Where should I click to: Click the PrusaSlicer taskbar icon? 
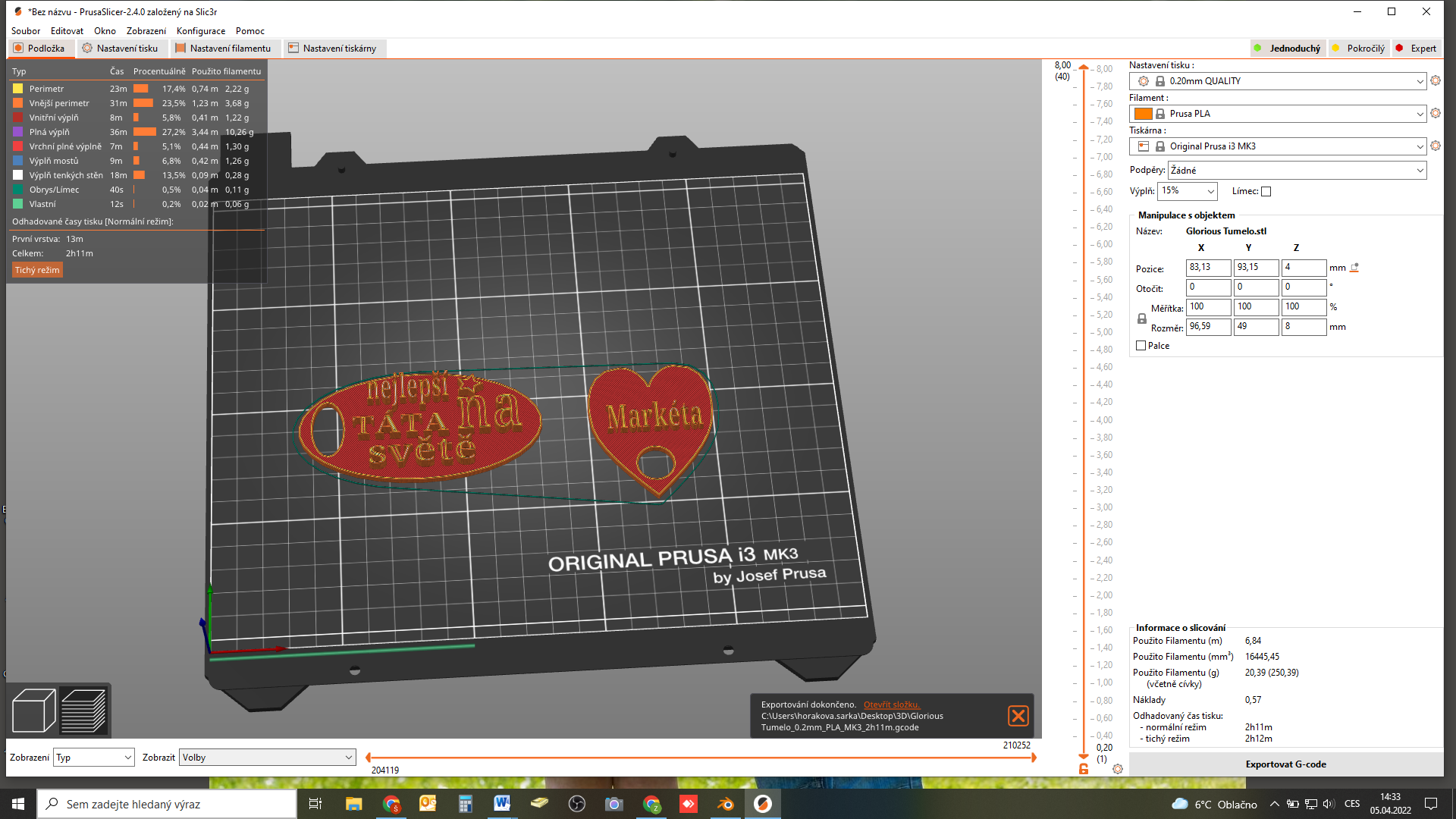point(763,804)
